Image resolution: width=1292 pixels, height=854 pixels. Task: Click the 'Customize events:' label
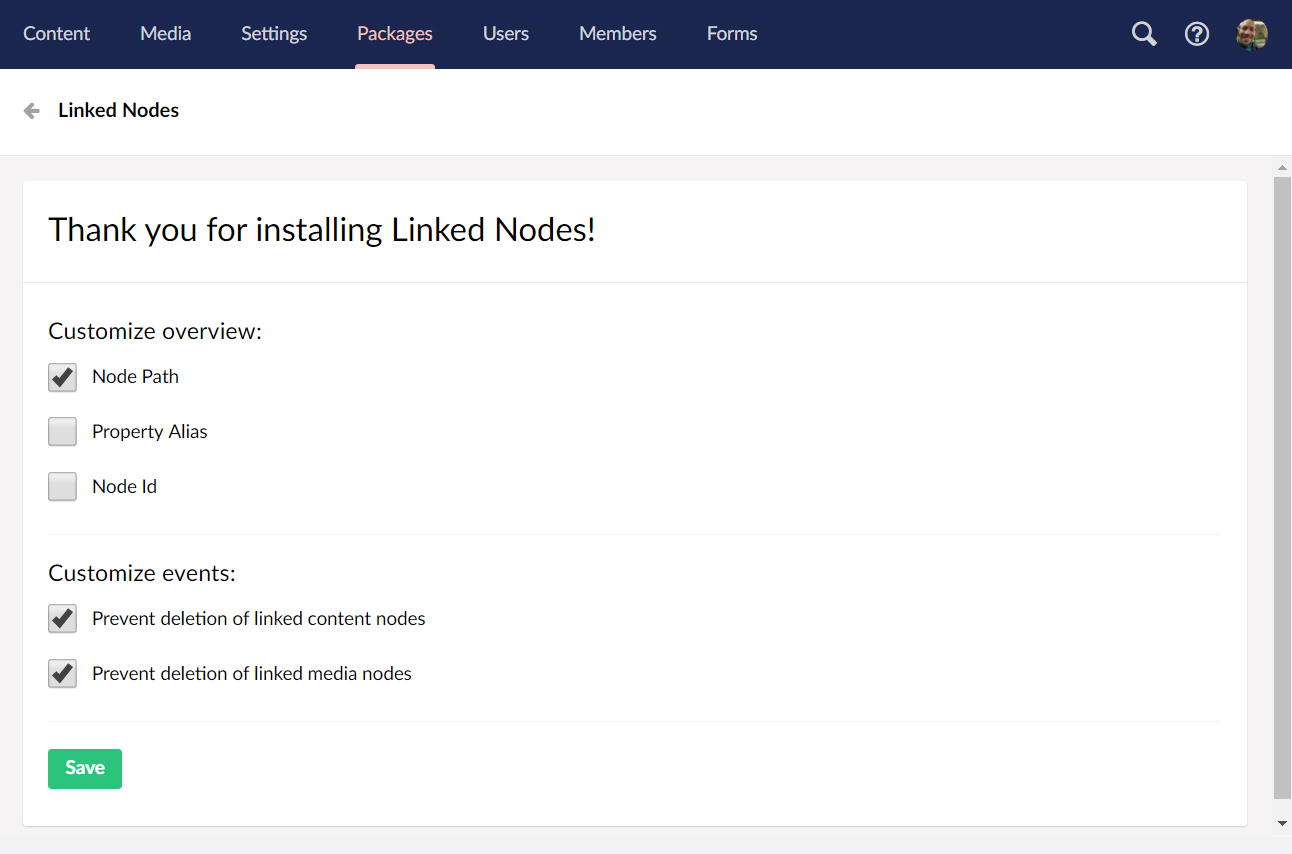[x=142, y=574]
